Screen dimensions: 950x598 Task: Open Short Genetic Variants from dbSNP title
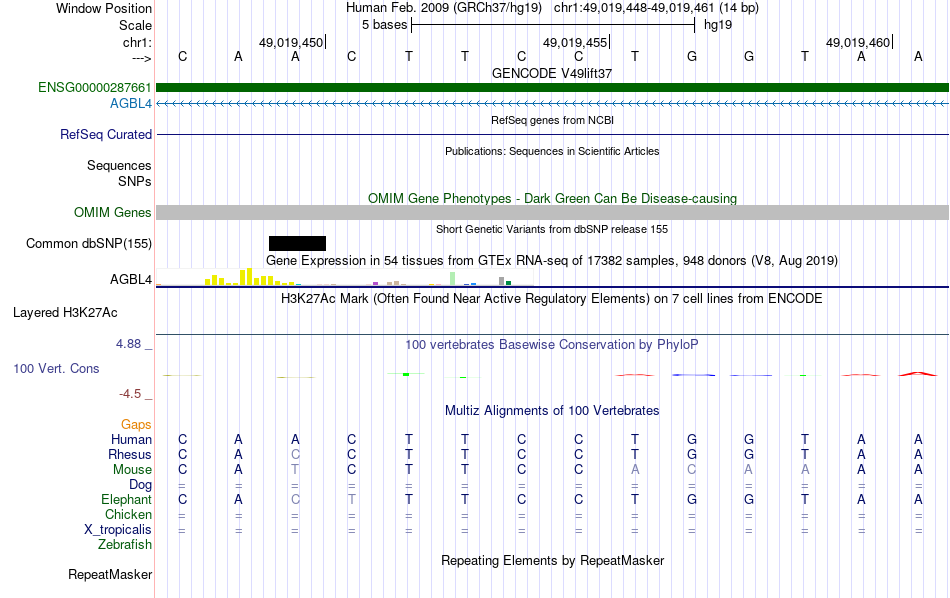coord(552,229)
